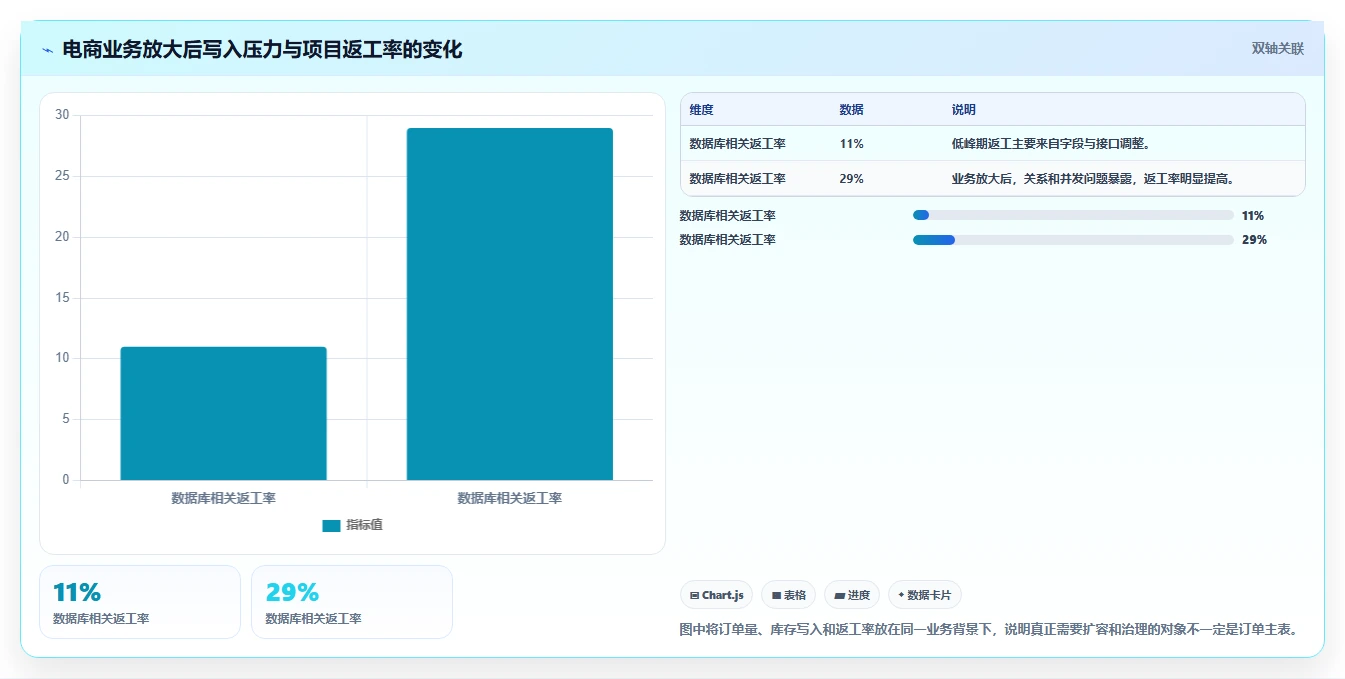Click the 29% progress bar
Screen dimensions: 1345x679
tap(1073, 240)
